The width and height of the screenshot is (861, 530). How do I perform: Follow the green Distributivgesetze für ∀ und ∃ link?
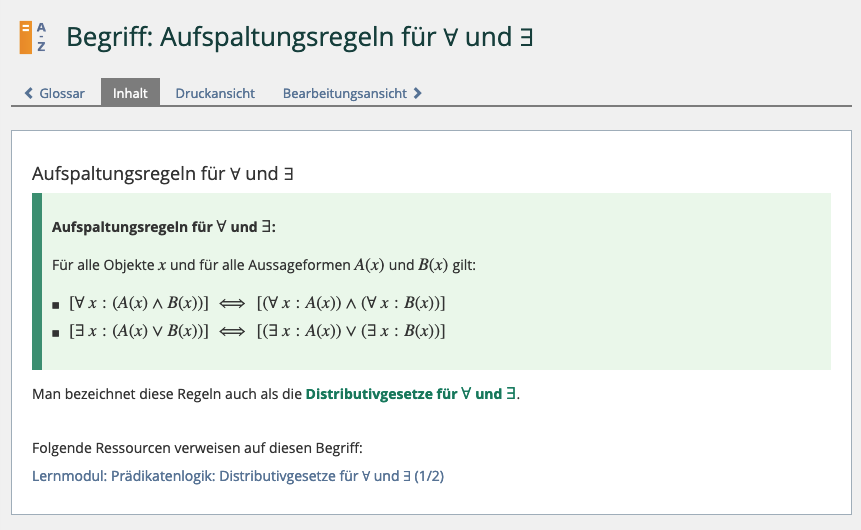(x=411, y=394)
